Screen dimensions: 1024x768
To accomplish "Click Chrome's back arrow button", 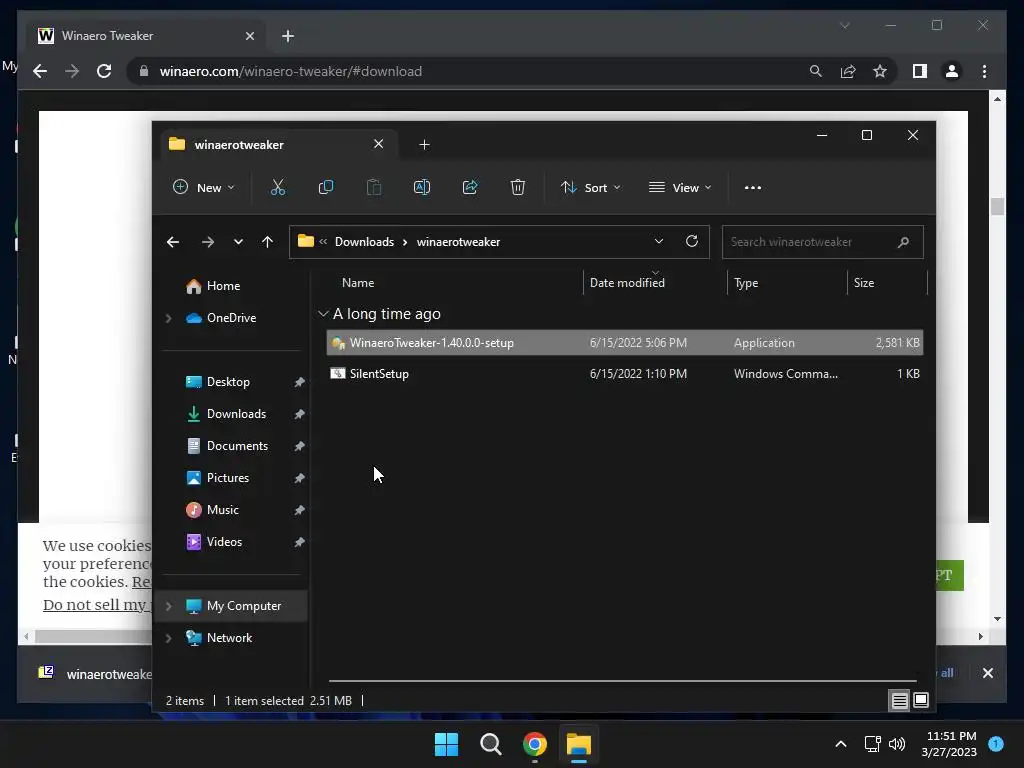I will (40, 71).
